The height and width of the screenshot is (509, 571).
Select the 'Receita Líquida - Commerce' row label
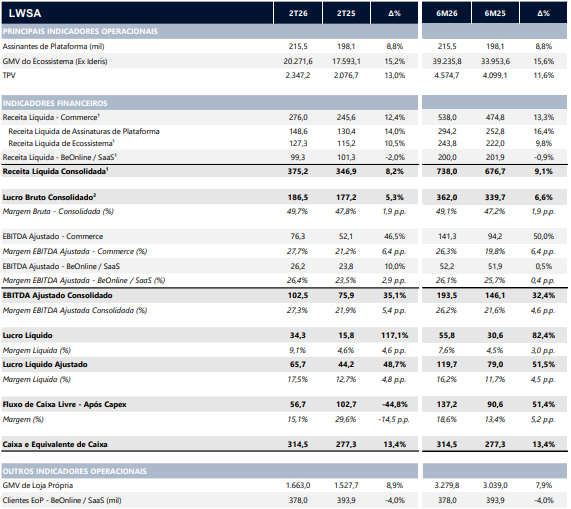(x=51, y=118)
